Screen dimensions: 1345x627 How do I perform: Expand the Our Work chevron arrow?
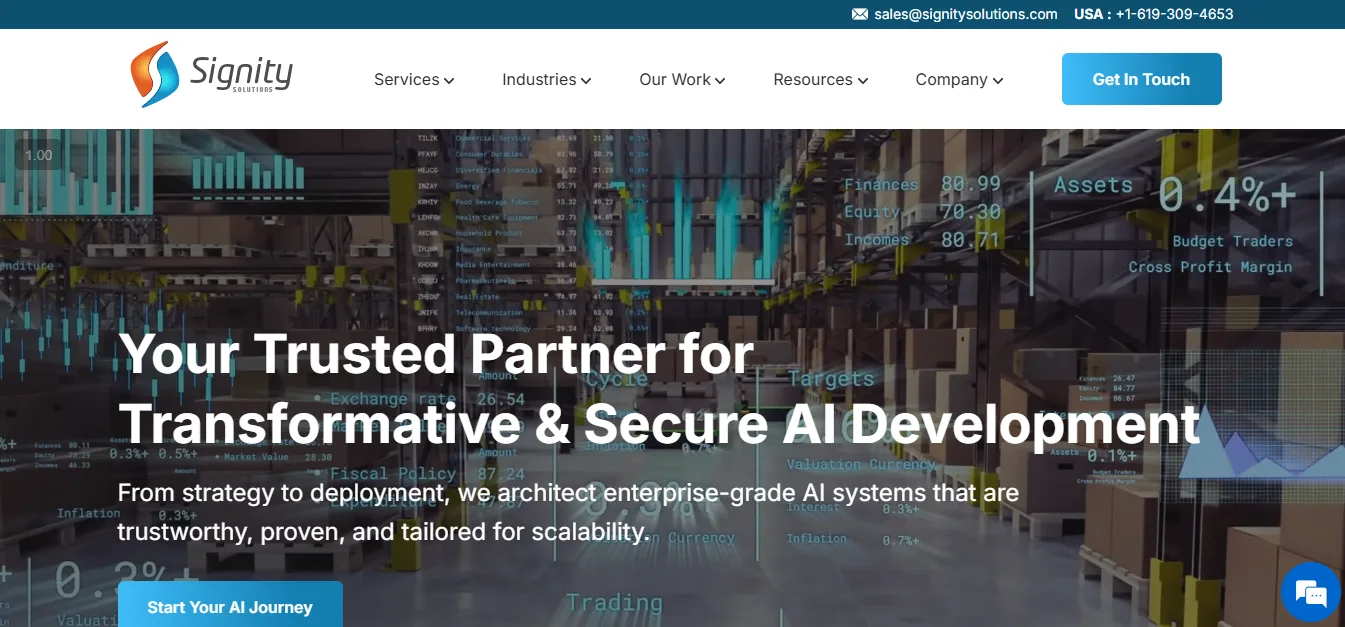720,81
